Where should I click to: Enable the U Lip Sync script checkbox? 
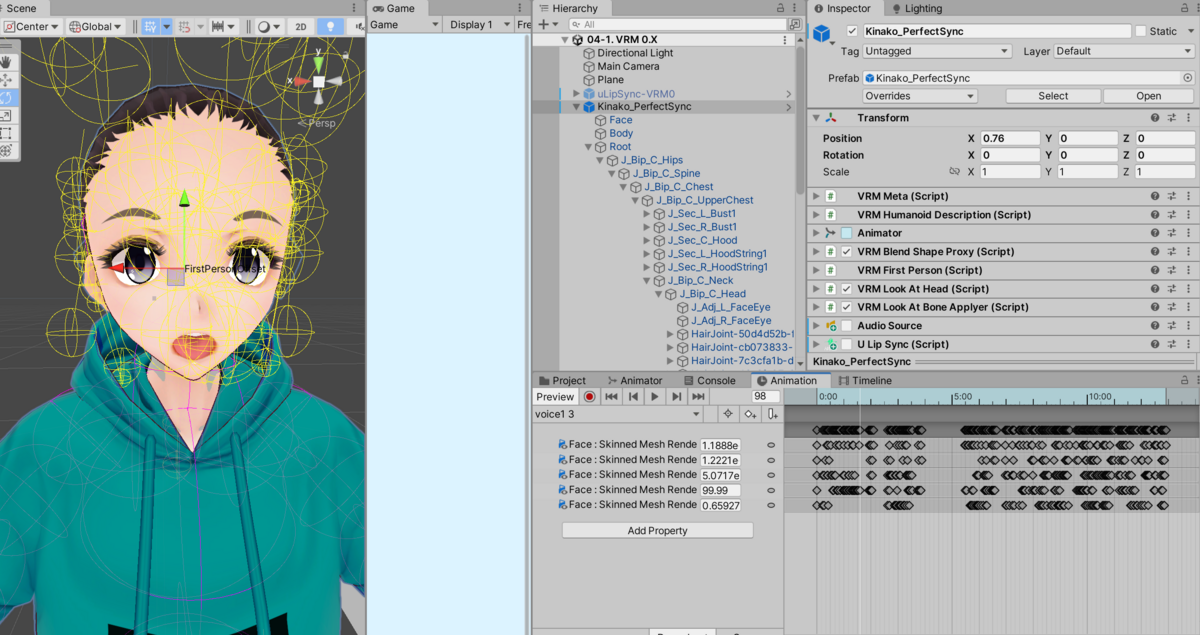[846, 344]
